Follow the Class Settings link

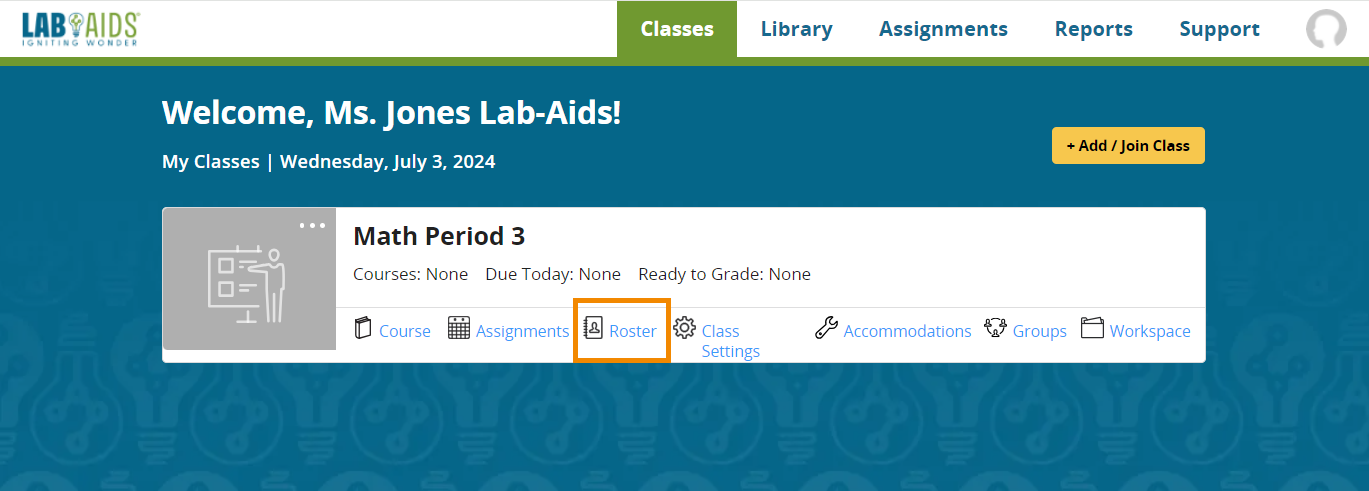click(729, 341)
